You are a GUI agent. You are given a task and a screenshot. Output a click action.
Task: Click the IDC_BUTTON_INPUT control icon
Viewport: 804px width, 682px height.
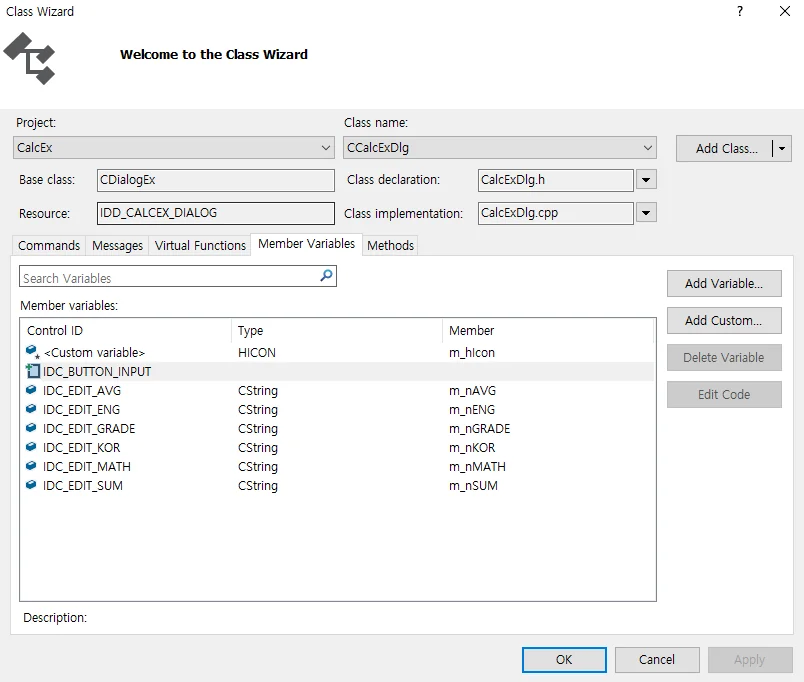(33, 371)
